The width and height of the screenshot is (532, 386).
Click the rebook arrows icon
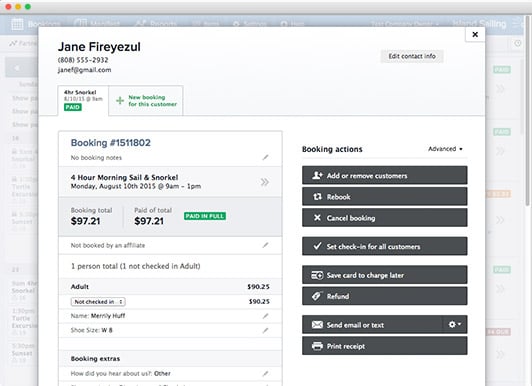[x=317, y=196]
